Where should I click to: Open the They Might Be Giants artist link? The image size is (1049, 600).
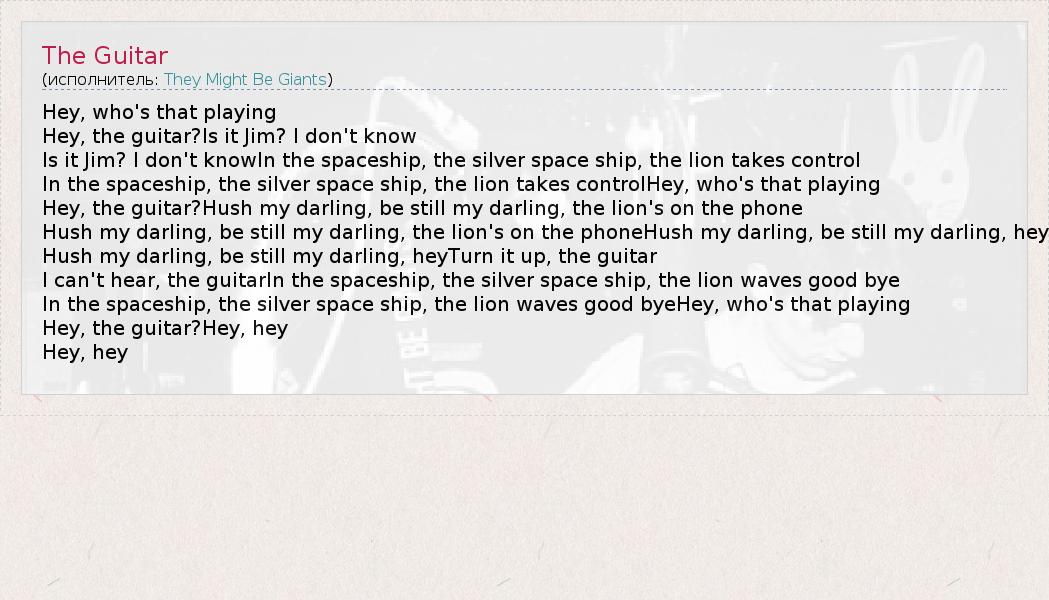pos(245,79)
